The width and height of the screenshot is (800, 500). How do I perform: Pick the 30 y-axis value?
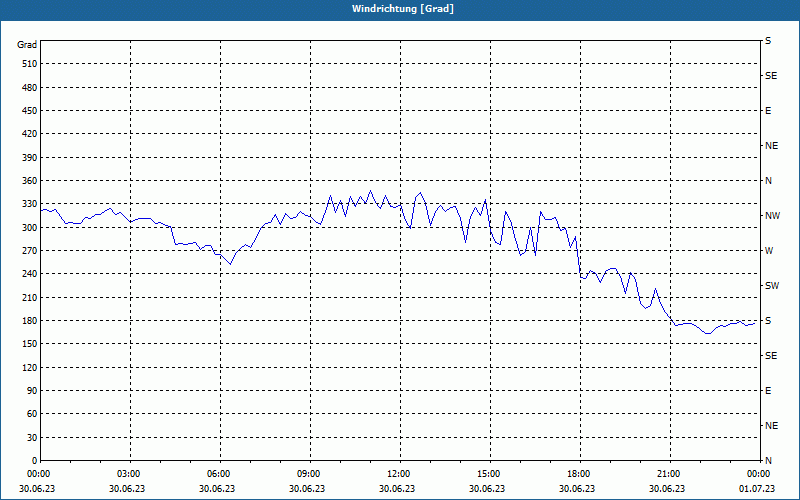click(x=32, y=437)
